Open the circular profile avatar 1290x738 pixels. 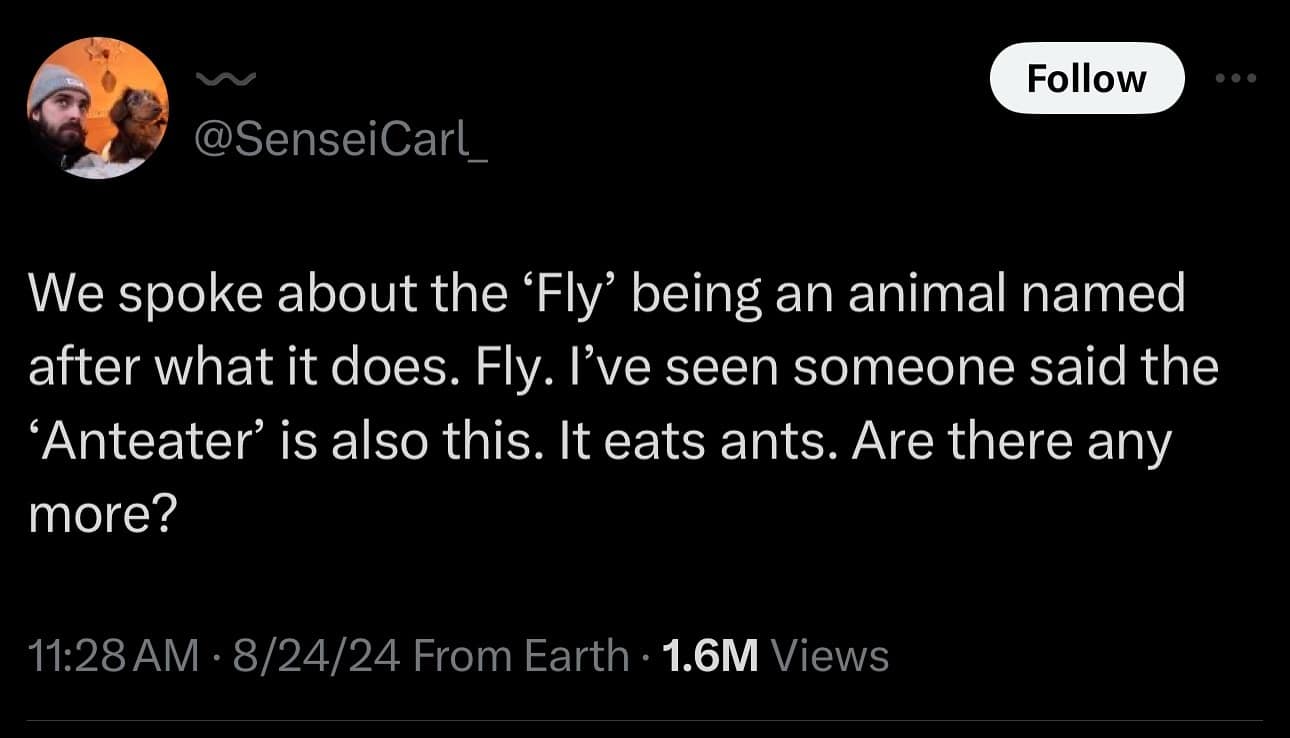(97, 108)
